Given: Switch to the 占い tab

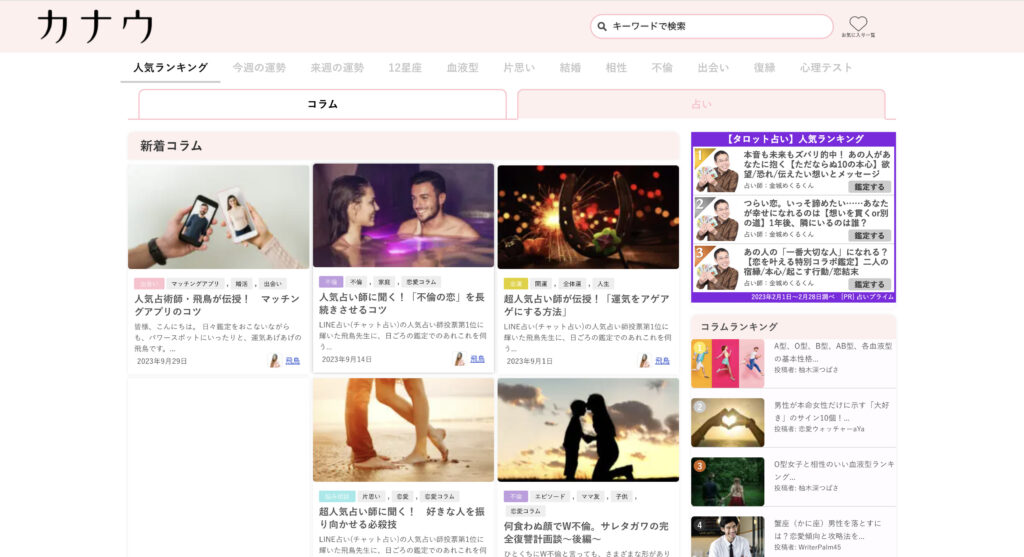Looking at the screenshot, I should pyautogui.click(x=701, y=104).
